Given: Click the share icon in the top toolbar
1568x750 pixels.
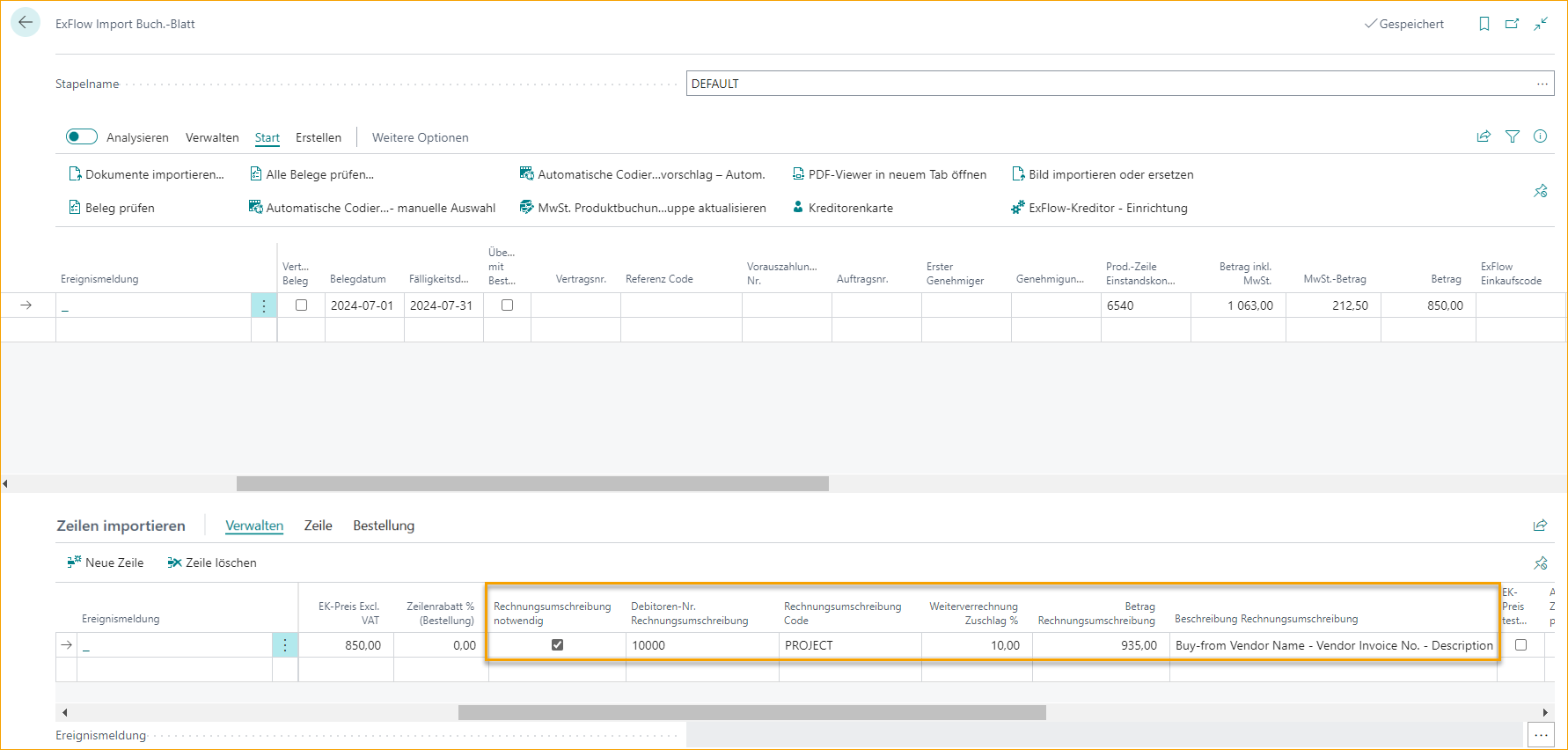Looking at the screenshot, I should (1484, 136).
